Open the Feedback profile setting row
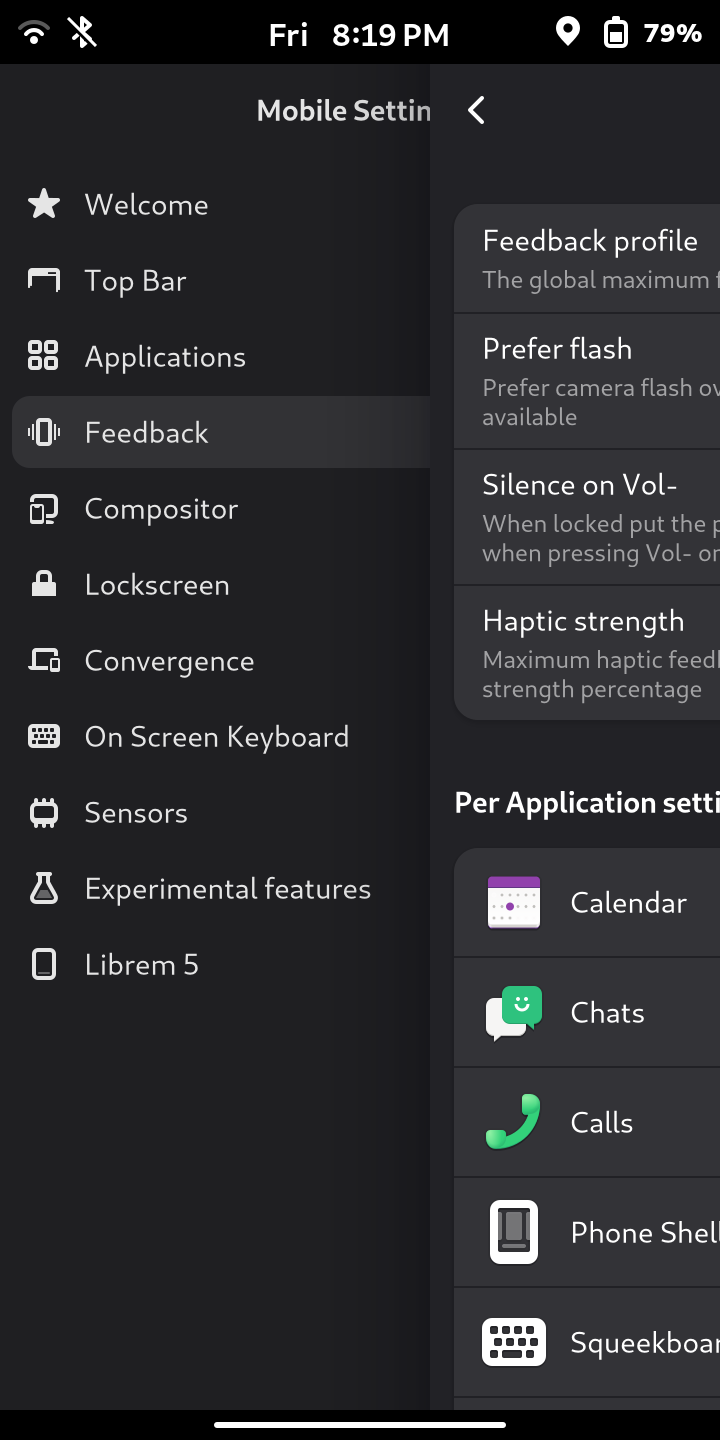 tap(590, 259)
